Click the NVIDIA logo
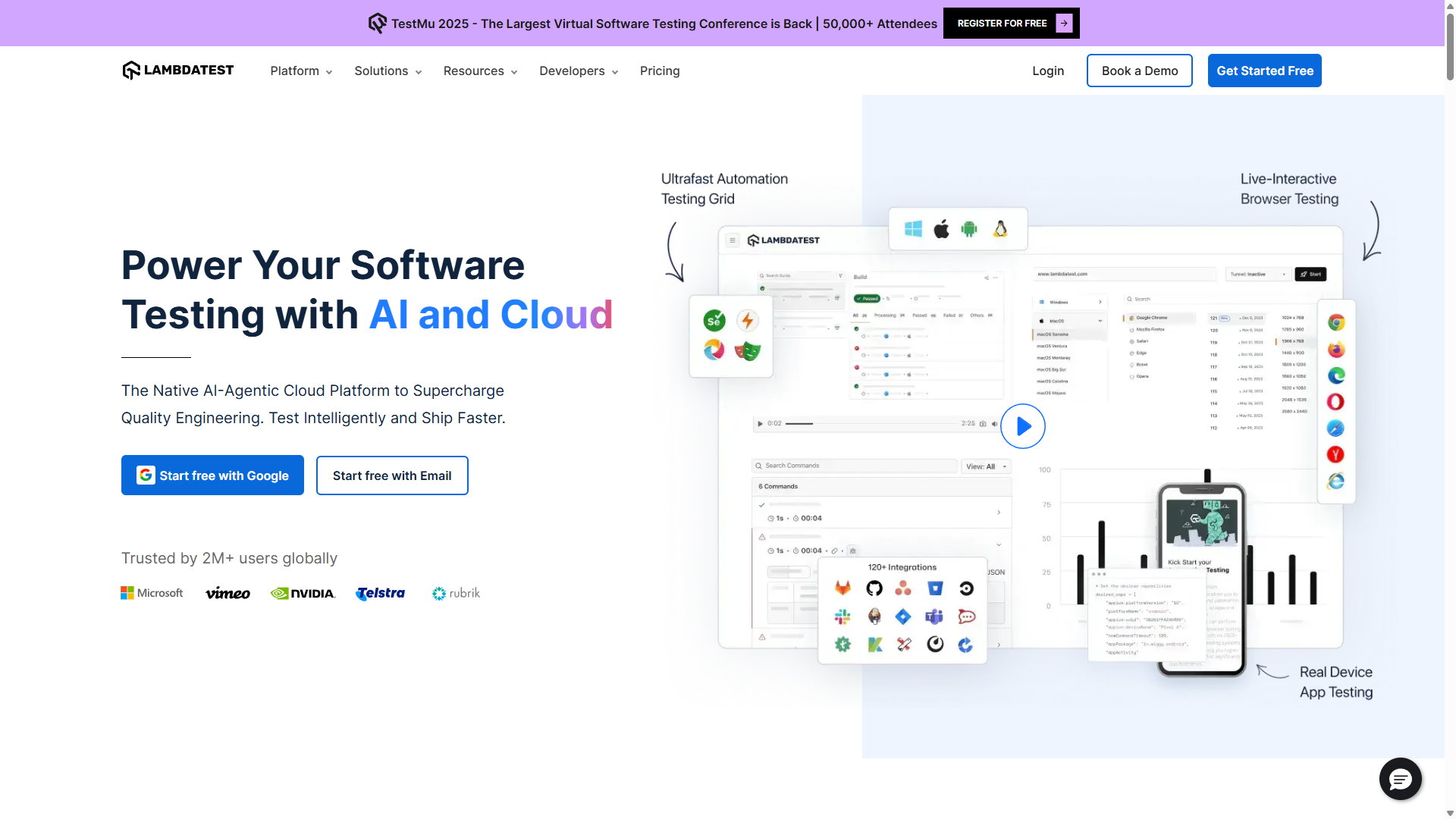This screenshot has width=1456, height=819. point(303,593)
